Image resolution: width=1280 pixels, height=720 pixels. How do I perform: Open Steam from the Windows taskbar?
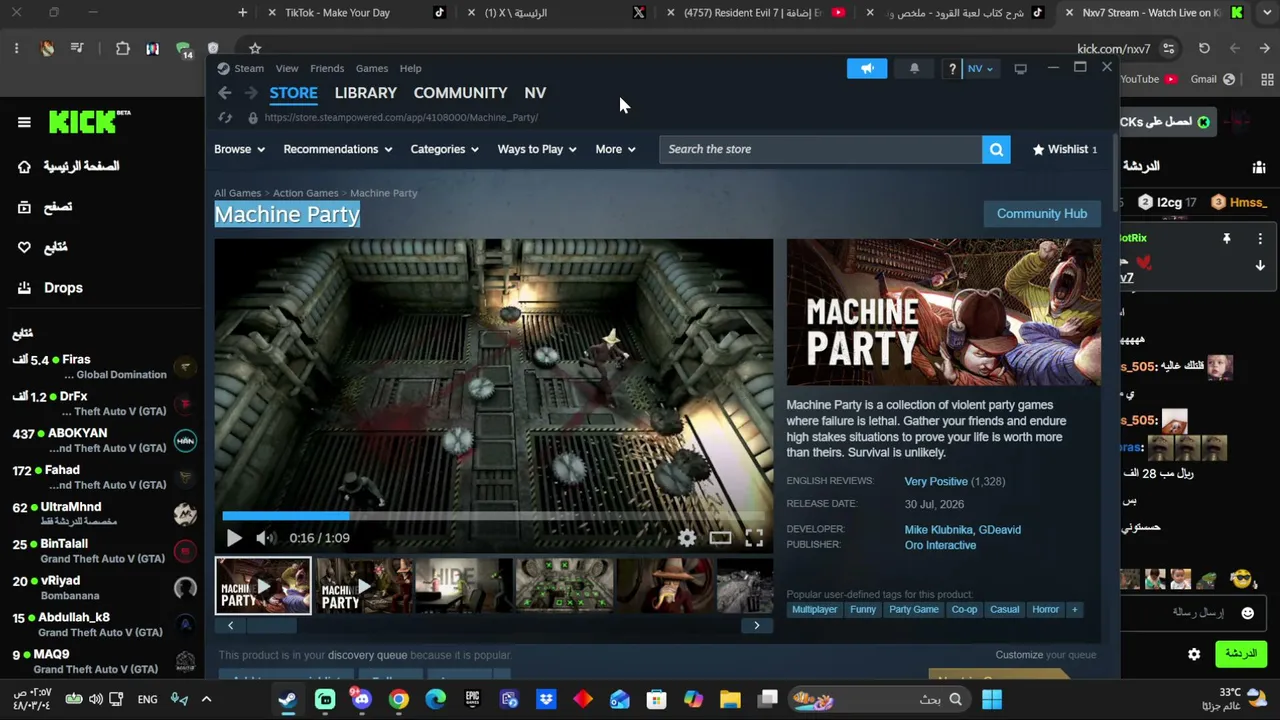coord(288,699)
